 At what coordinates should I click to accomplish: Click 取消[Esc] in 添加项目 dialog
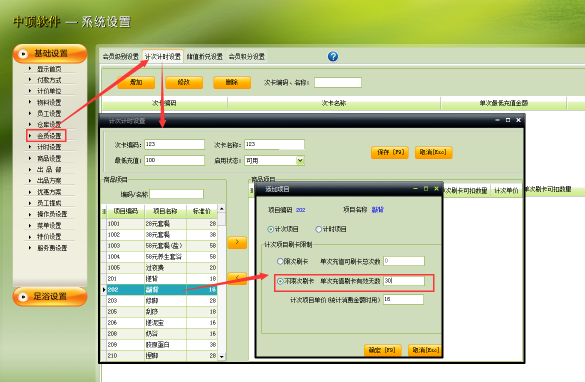point(425,350)
